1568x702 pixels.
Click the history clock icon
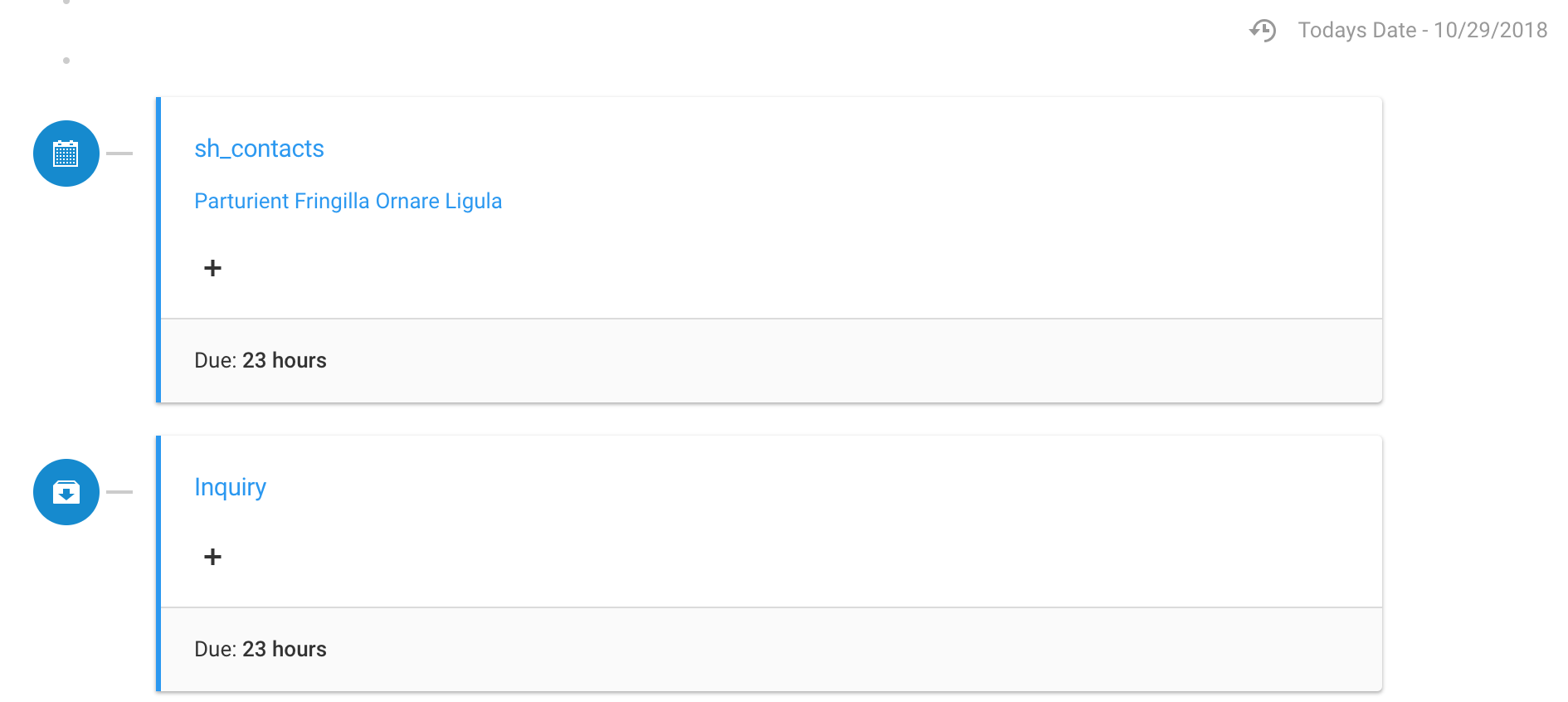[x=1263, y=31]
